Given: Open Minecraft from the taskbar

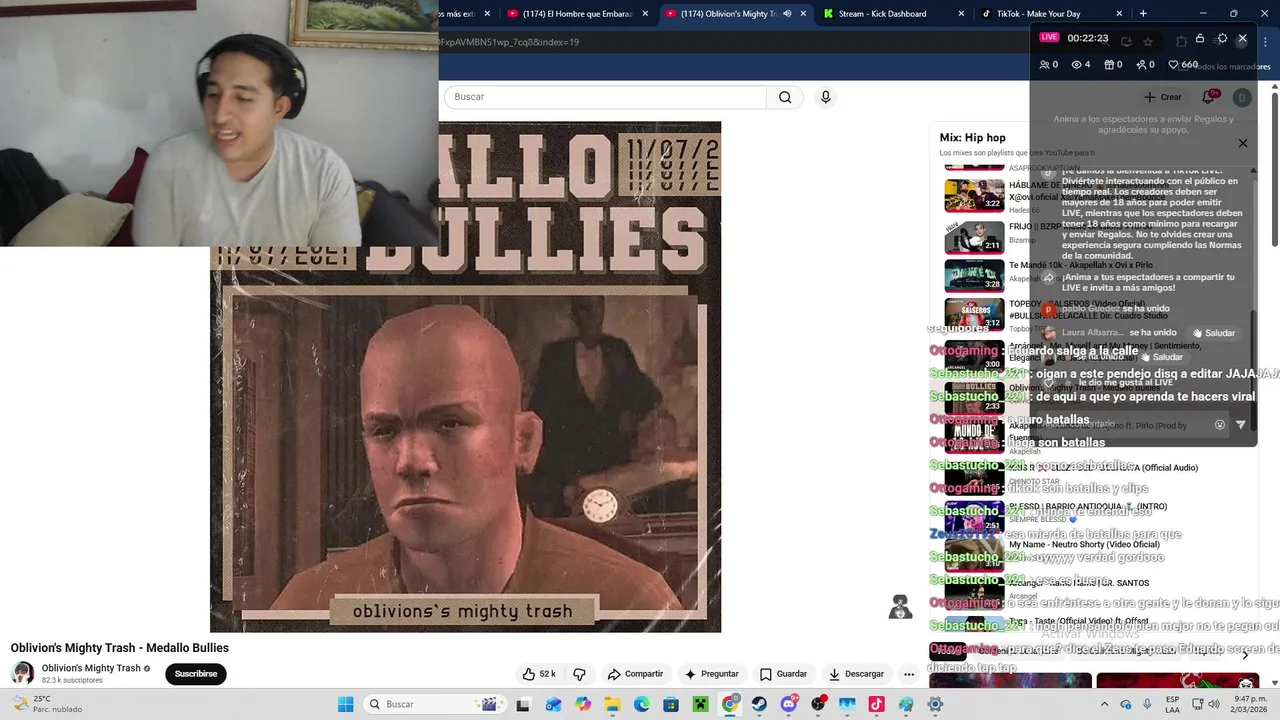Looking at the screenshot, I should tap(701, 704).
